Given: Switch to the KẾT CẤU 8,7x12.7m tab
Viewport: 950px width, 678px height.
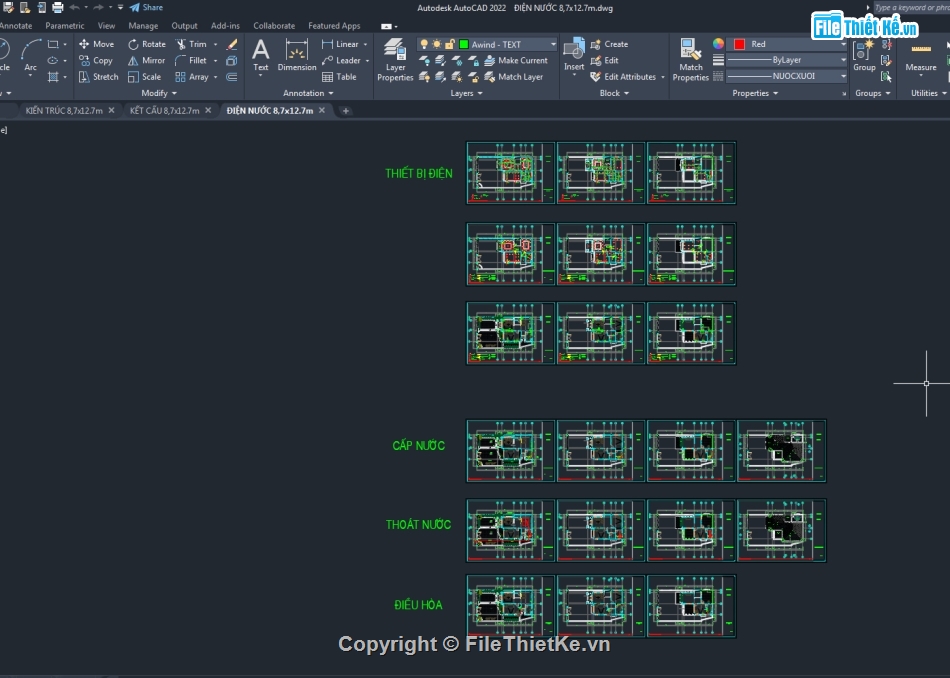Looking at the screenshot, I should pyautogui.click(x=164, y=110).
